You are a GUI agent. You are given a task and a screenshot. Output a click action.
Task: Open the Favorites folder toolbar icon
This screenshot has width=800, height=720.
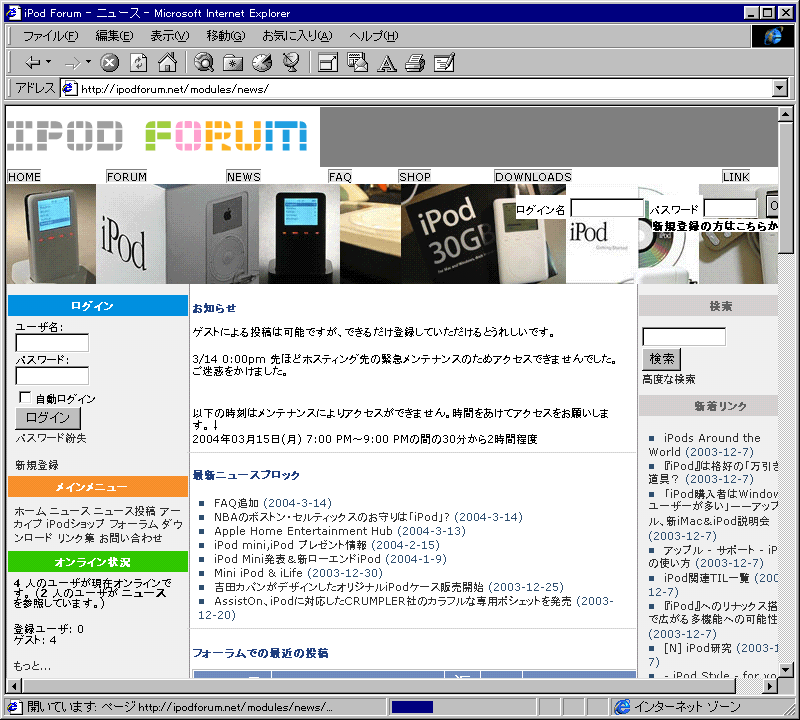click(233, 63)
